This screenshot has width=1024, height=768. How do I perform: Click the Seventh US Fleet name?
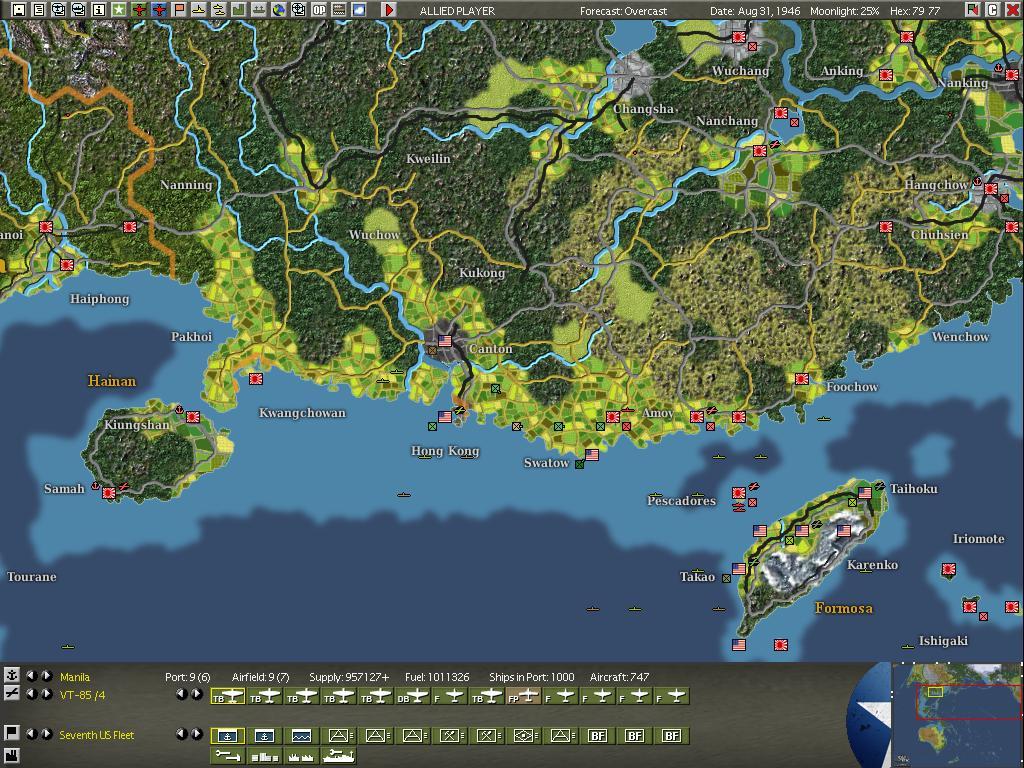click(97, 735)
